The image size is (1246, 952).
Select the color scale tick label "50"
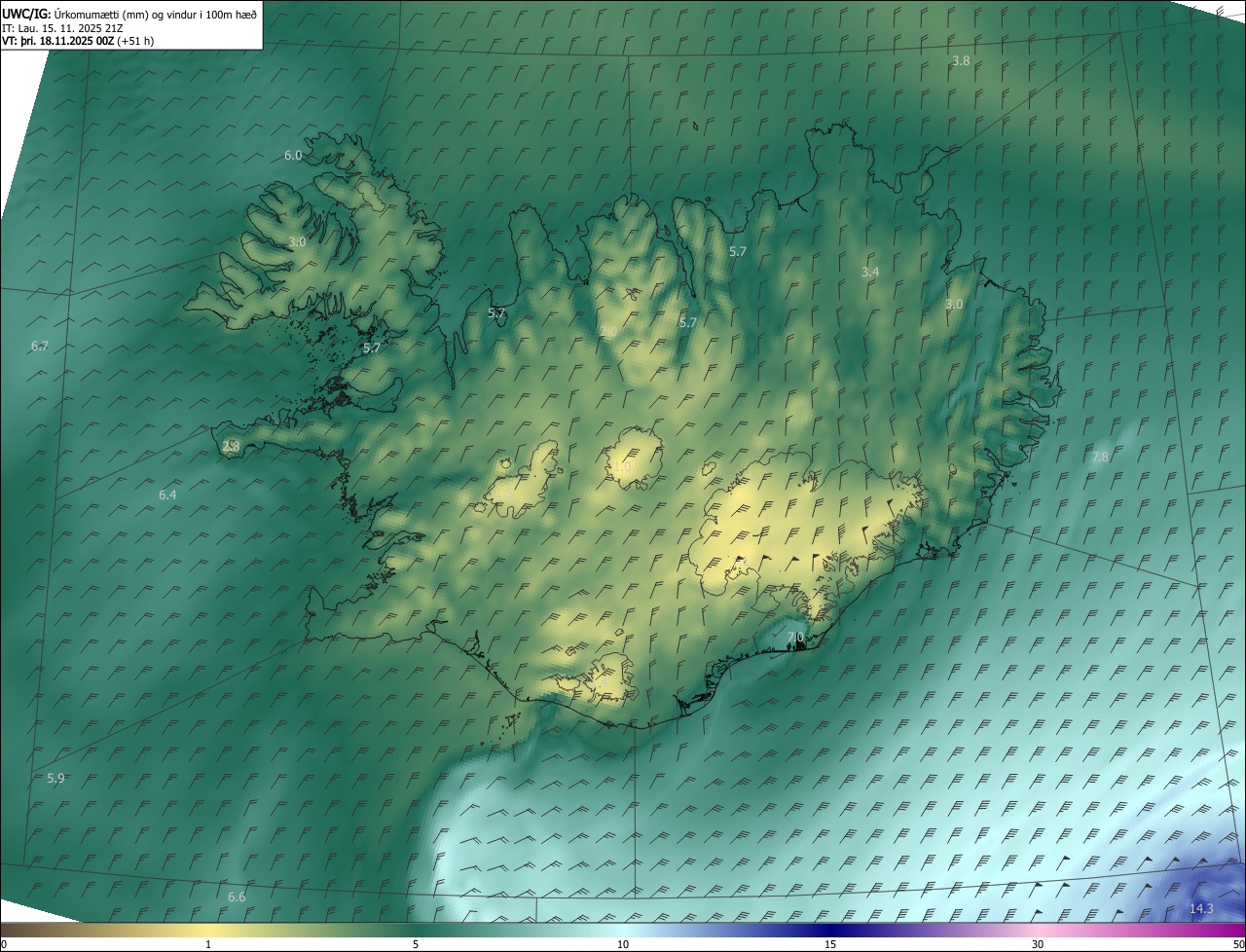tap(1238, 944)
